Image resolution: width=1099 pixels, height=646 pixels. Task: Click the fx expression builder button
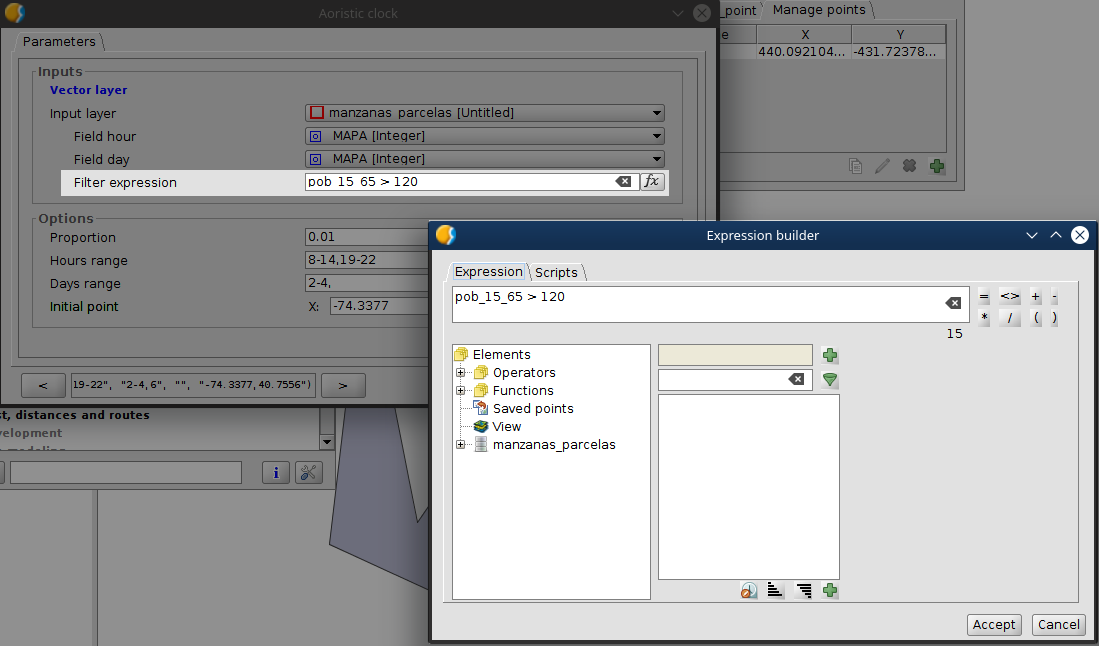click(x=652, y=181)
